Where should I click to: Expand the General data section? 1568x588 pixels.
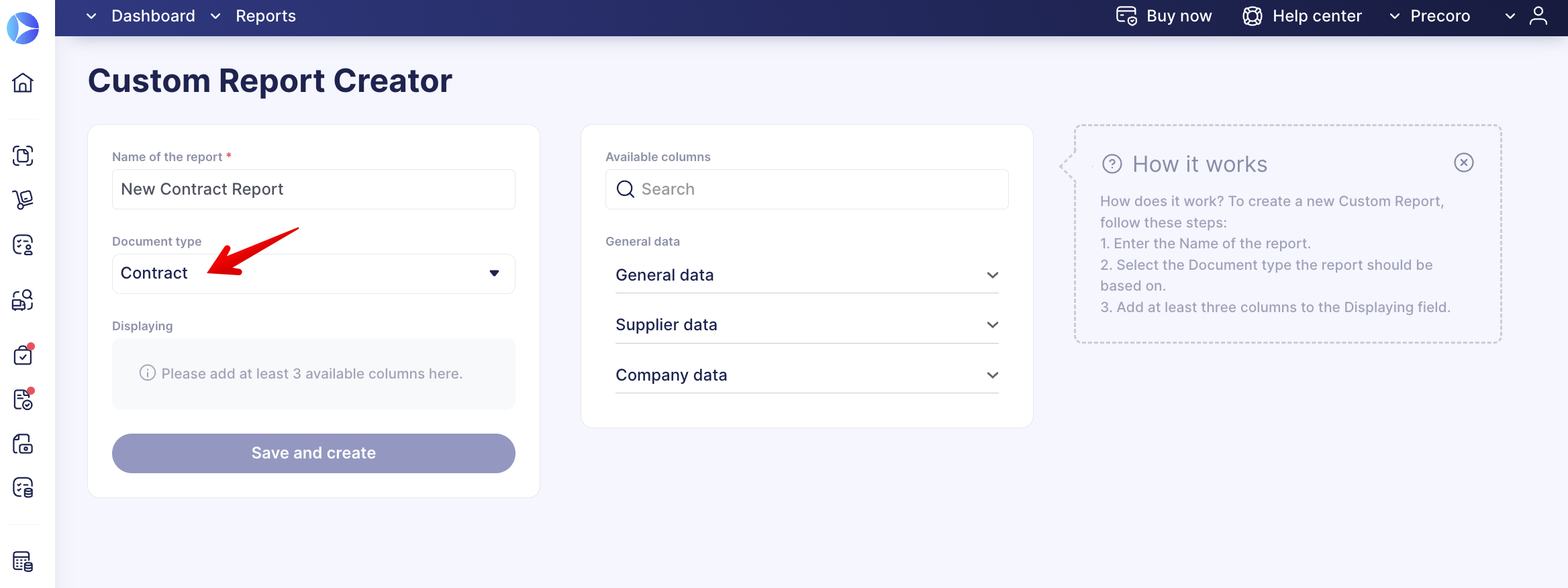tap(807, 275)
